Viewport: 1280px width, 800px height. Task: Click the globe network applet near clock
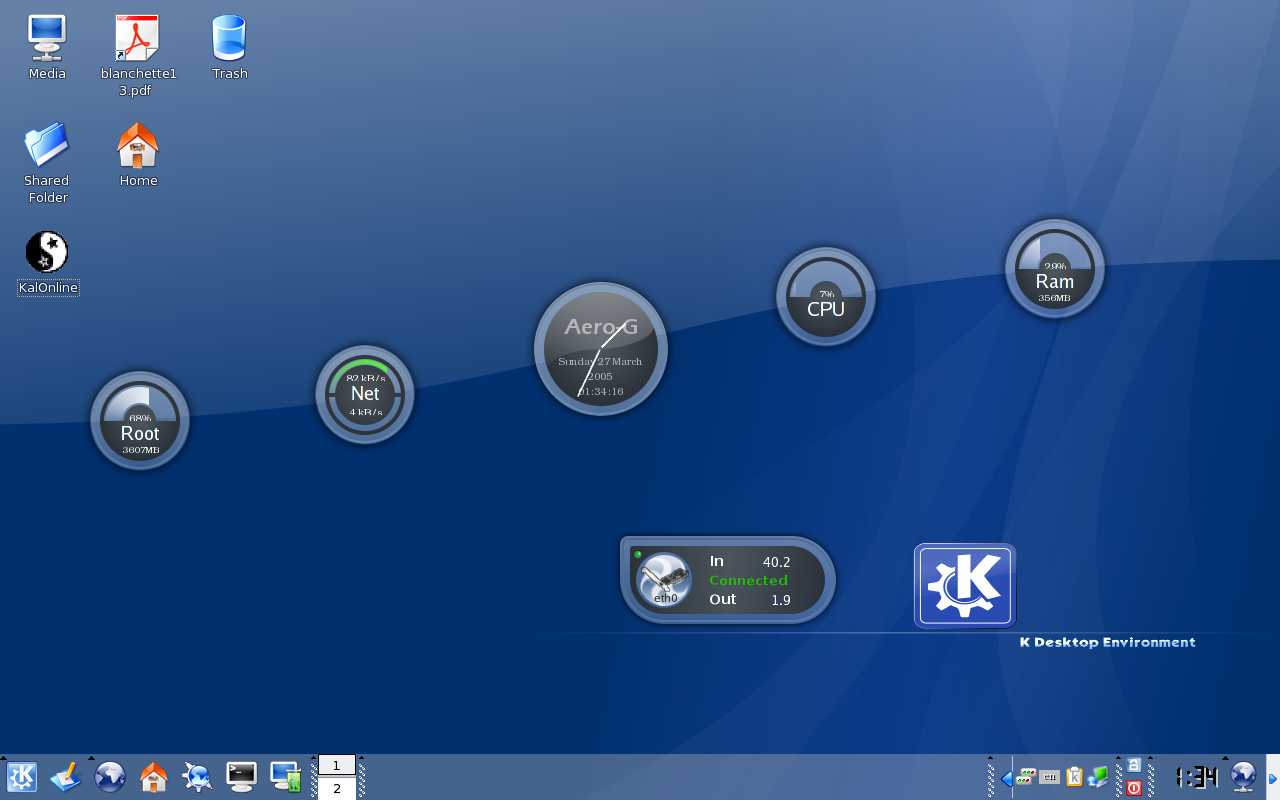[1243, 777]
